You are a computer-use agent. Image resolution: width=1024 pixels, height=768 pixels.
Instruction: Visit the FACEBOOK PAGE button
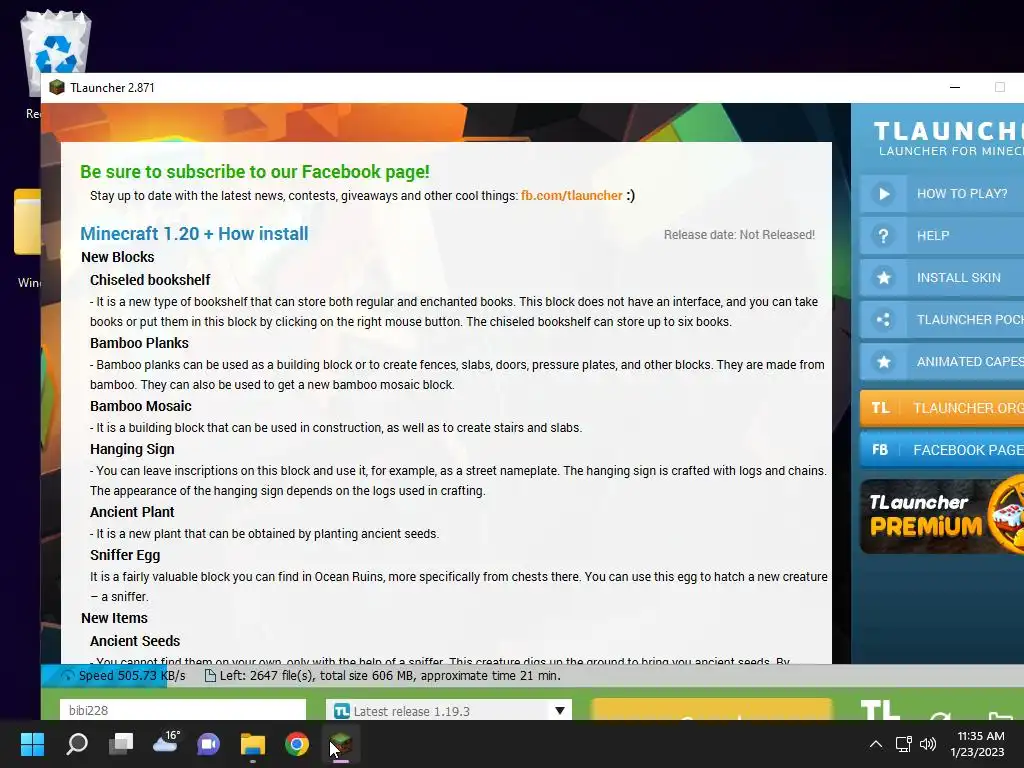click(942, 450)
